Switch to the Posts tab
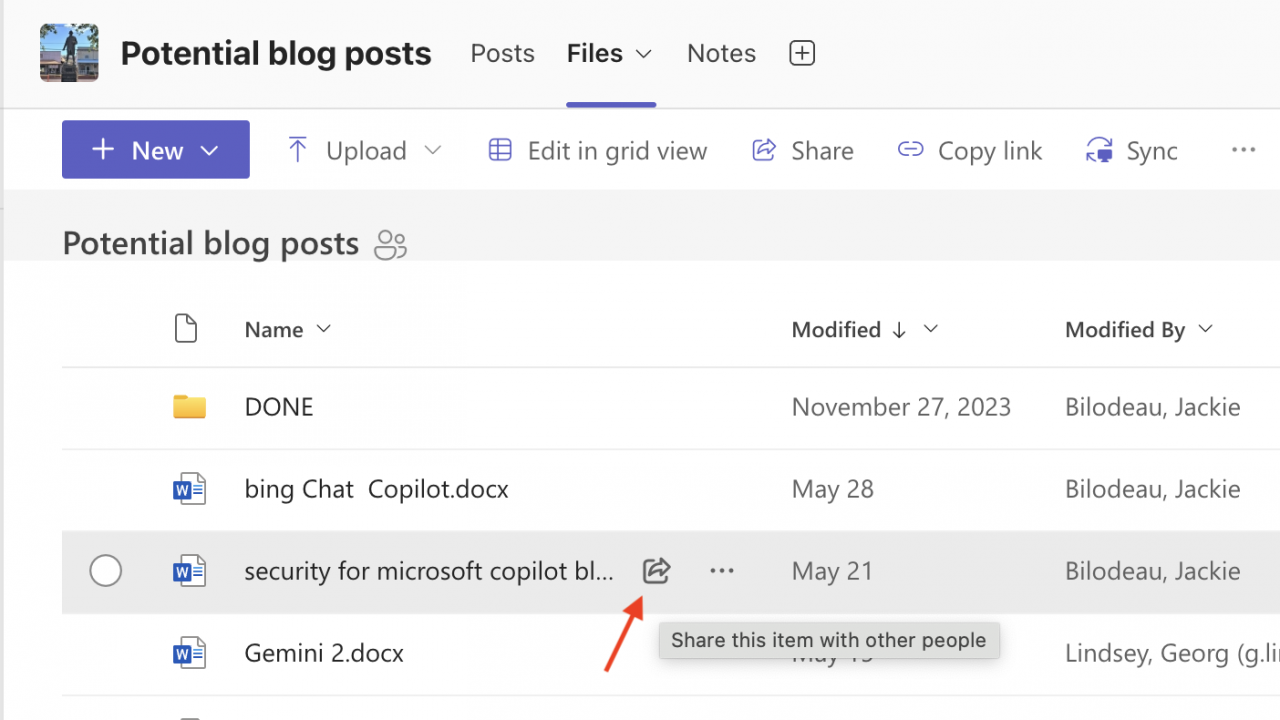 (502, 53)
